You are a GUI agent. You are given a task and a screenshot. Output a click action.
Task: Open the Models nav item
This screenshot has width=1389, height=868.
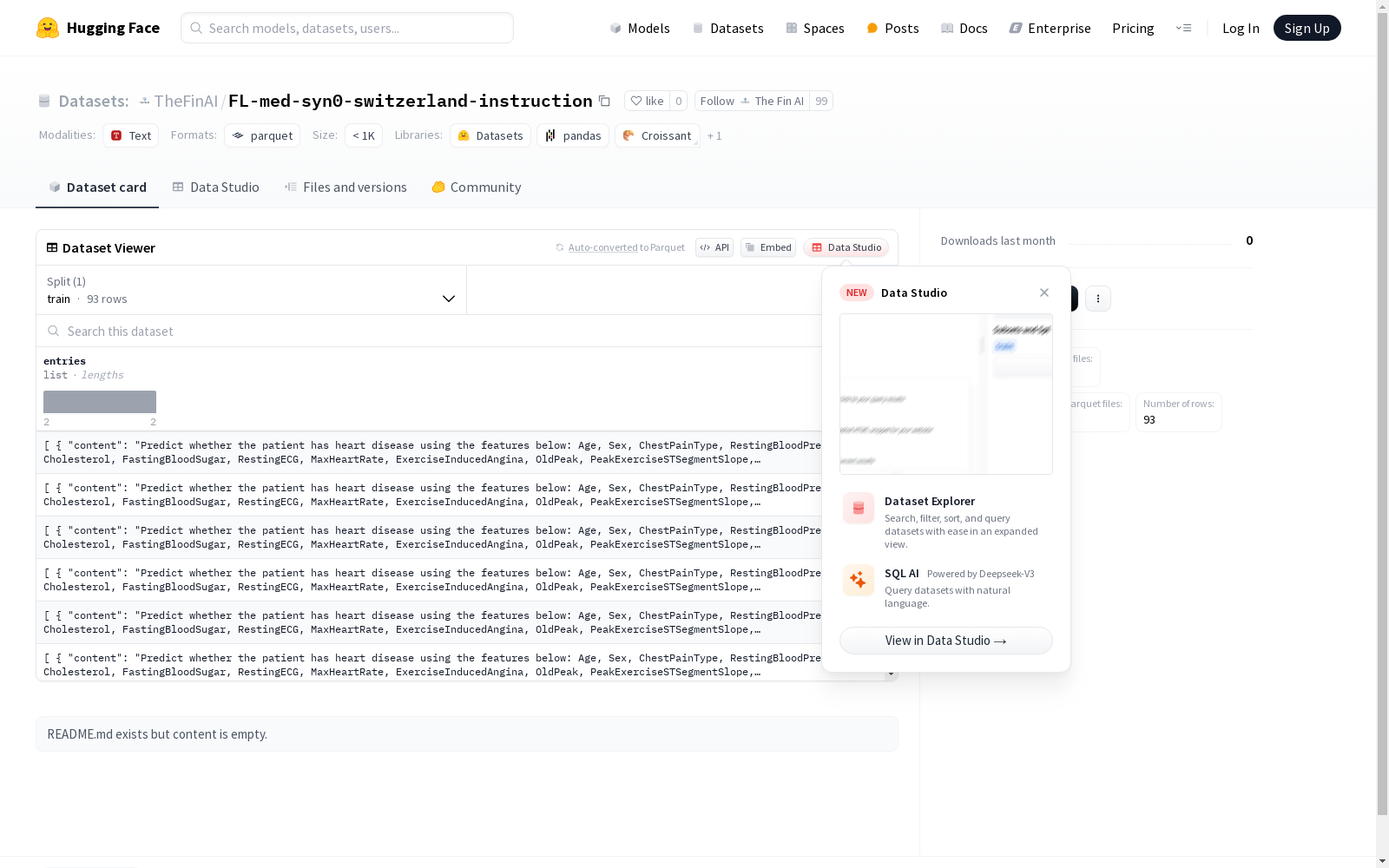click(x=640, y=28)
